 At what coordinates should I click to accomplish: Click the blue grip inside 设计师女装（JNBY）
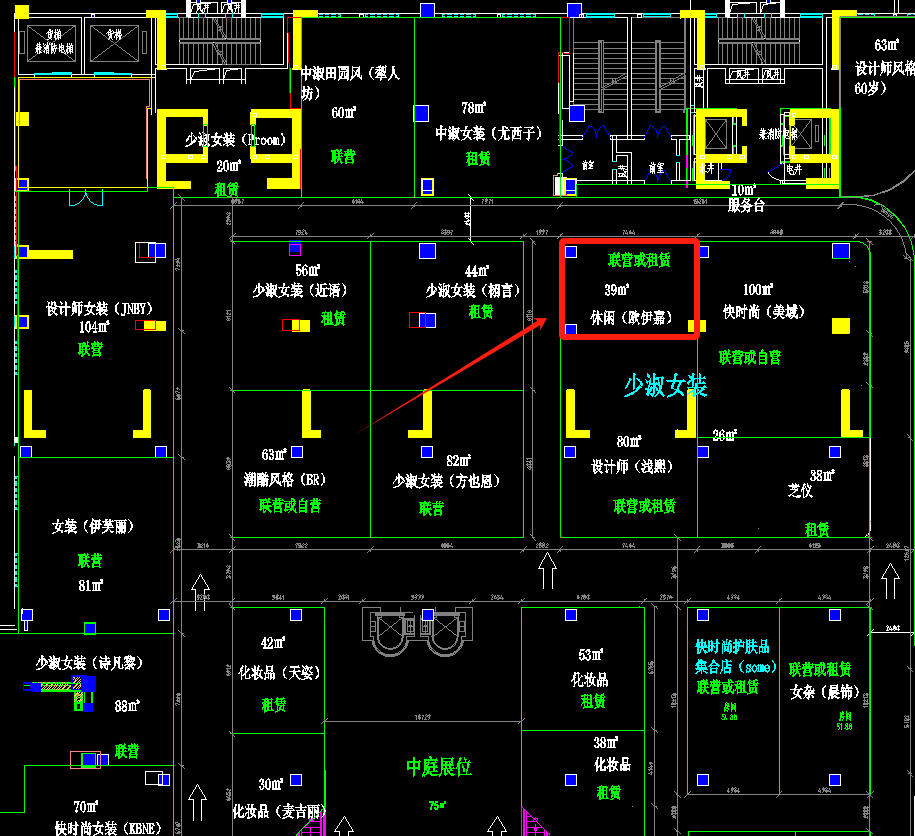[157, 249]
